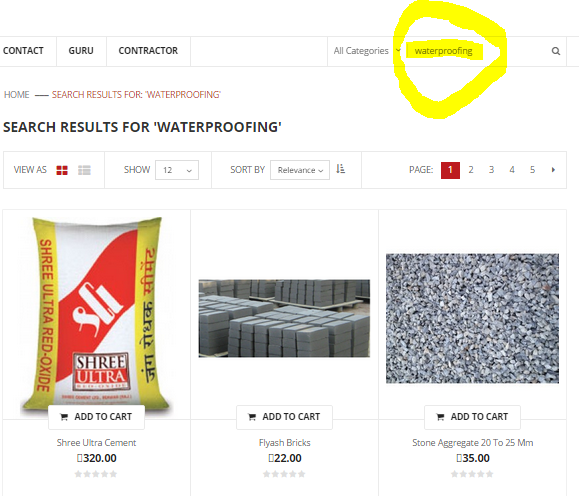Add Stone Aggregate to cart
The height and width of the screenshot is (496, 579).
point(472,417)
